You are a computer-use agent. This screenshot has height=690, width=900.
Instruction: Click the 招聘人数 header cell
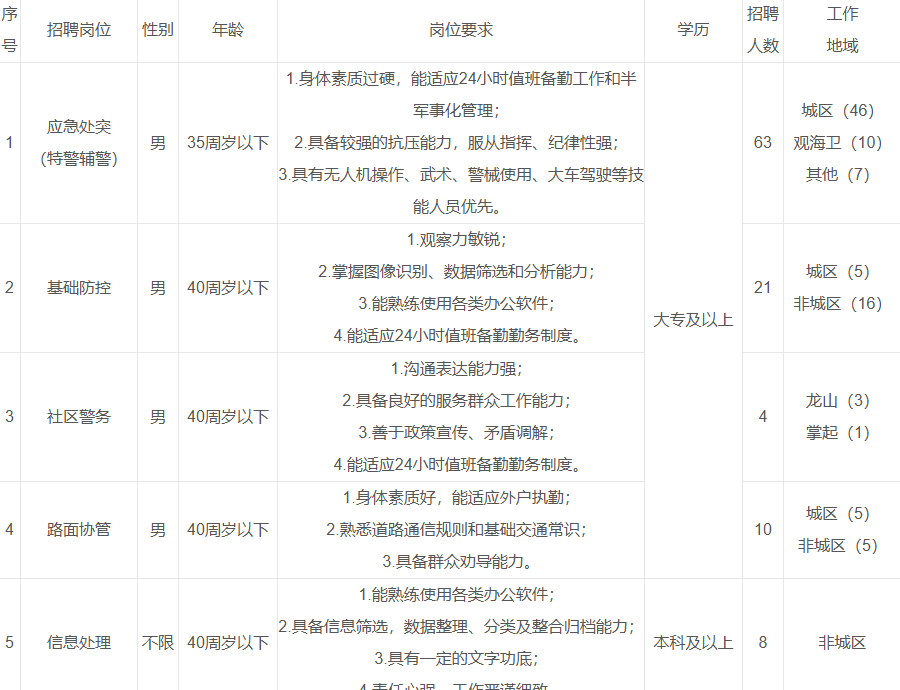pos(763,30)
